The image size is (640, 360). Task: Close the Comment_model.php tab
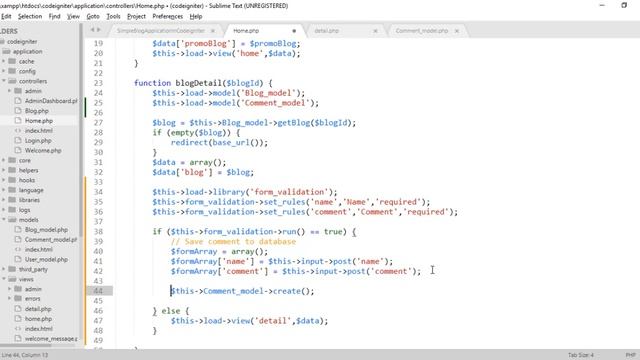point(457,31)
